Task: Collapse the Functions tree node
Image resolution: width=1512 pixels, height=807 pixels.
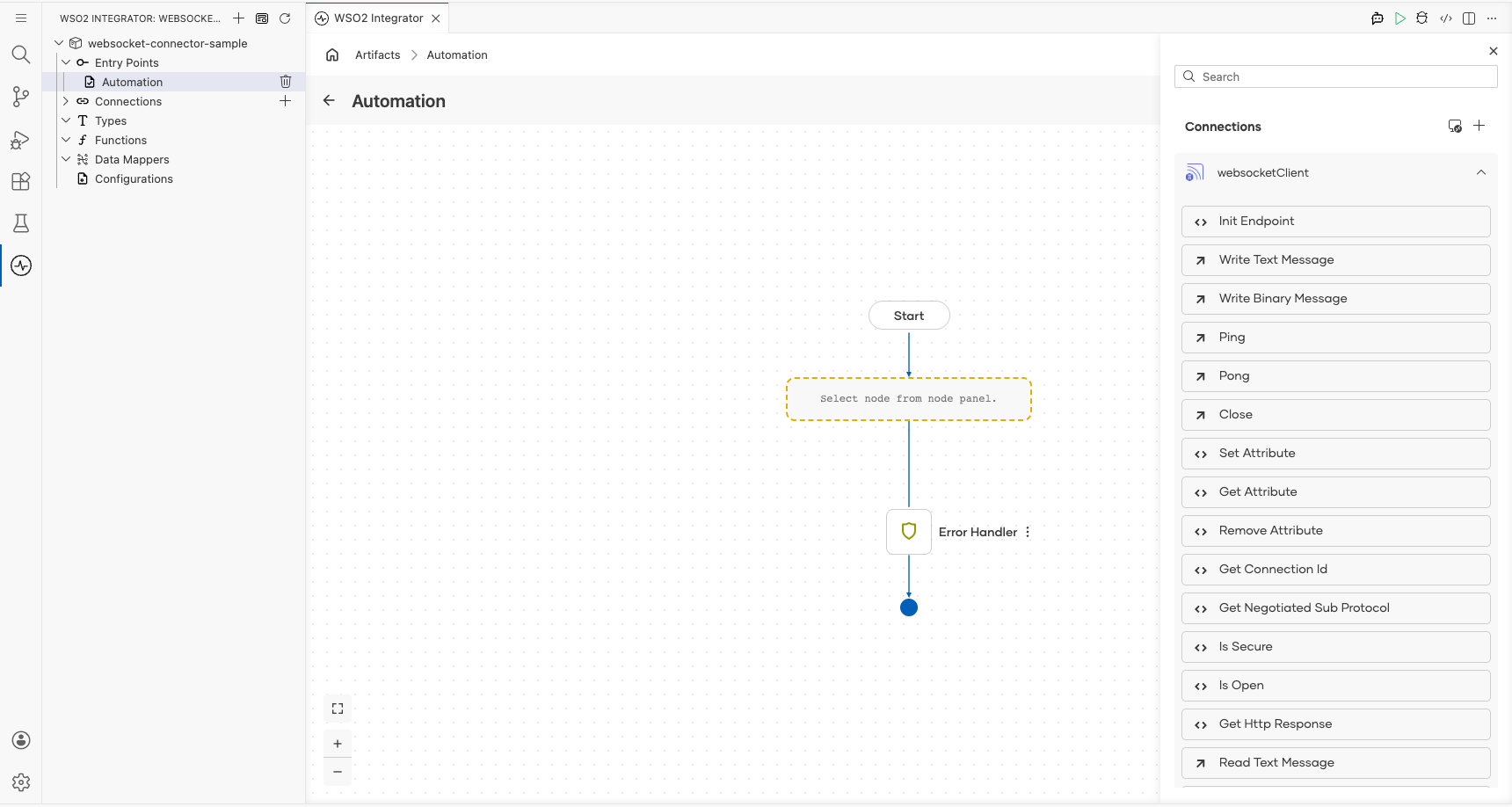Action: pos(66,140)
